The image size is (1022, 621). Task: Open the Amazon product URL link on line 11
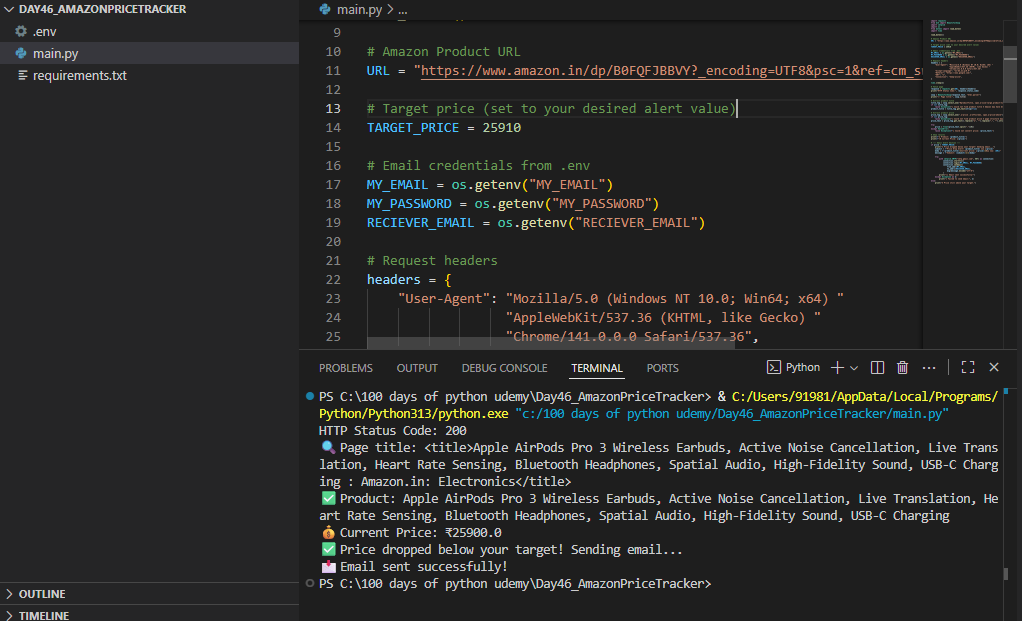tap(671, 70)
